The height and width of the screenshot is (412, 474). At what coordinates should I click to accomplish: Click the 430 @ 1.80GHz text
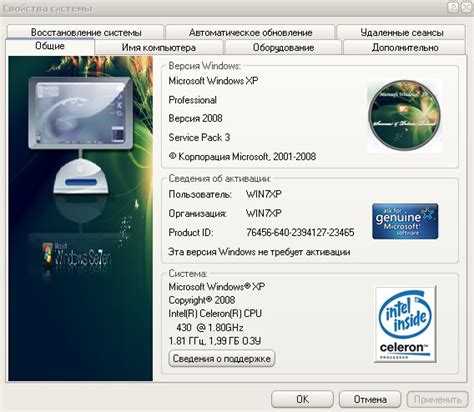click(210, 327)
